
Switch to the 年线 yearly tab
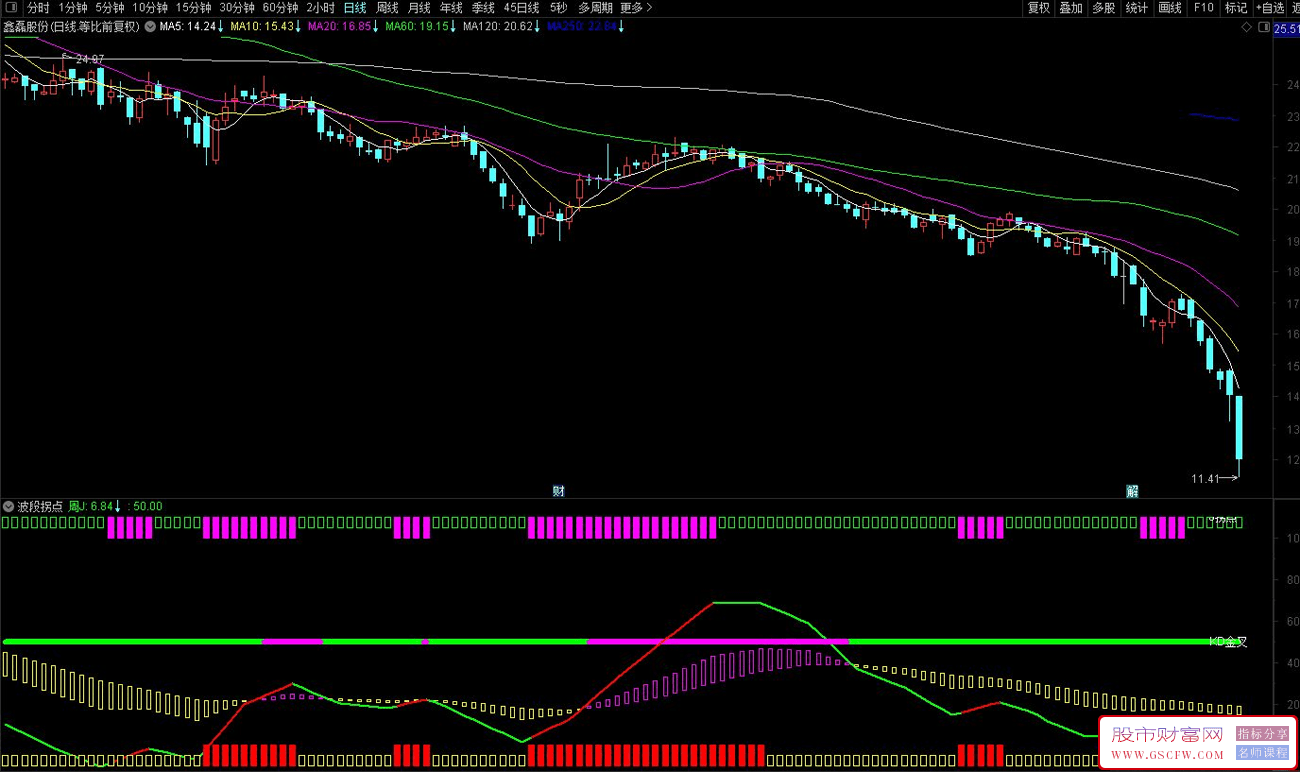pos(451,7)
